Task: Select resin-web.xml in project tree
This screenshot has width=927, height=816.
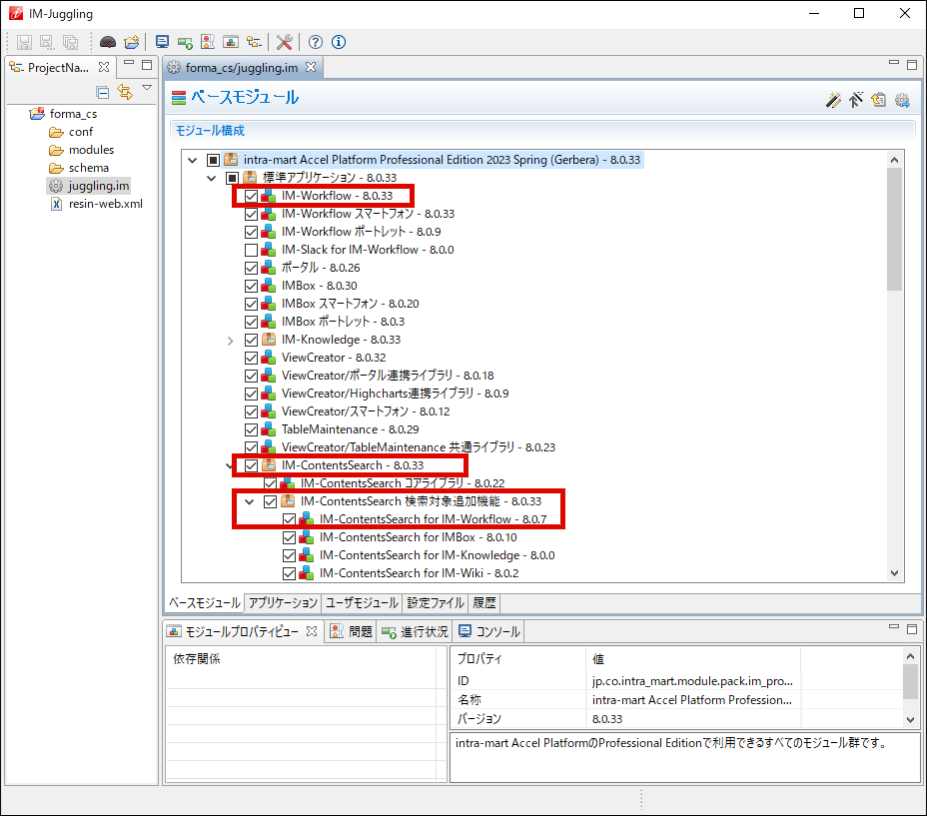Action: [x=105, y=204]
